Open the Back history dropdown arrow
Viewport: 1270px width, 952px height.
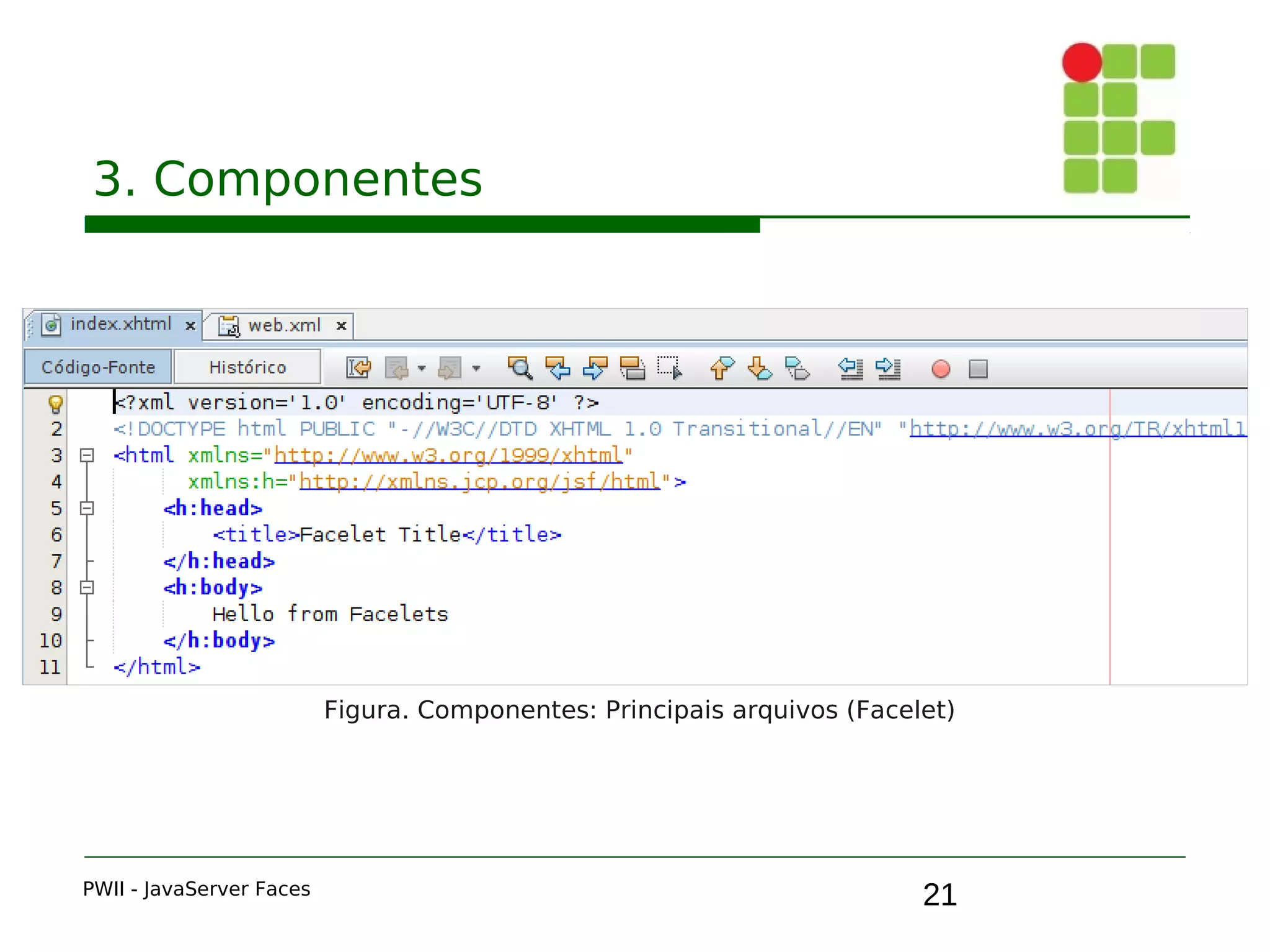click(422, 368)
